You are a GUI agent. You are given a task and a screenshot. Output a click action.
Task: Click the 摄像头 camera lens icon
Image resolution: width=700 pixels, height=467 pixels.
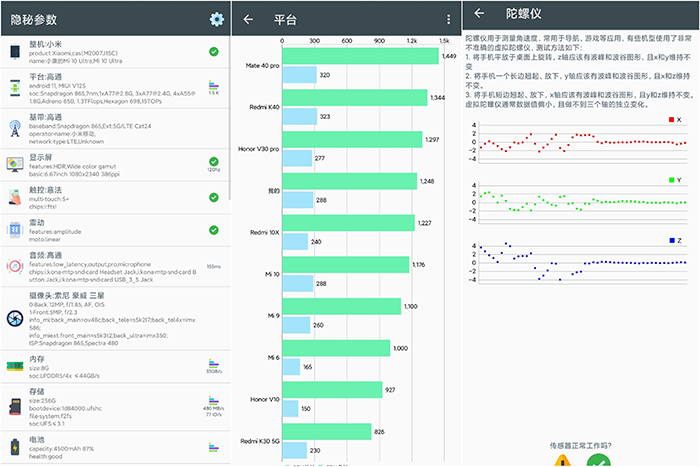click(x=15, y=318)
